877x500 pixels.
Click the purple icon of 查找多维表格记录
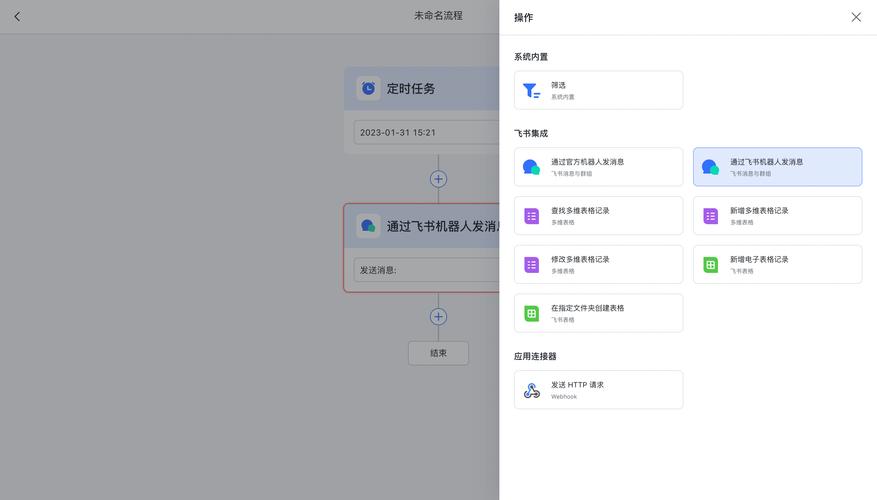(531, 216)
